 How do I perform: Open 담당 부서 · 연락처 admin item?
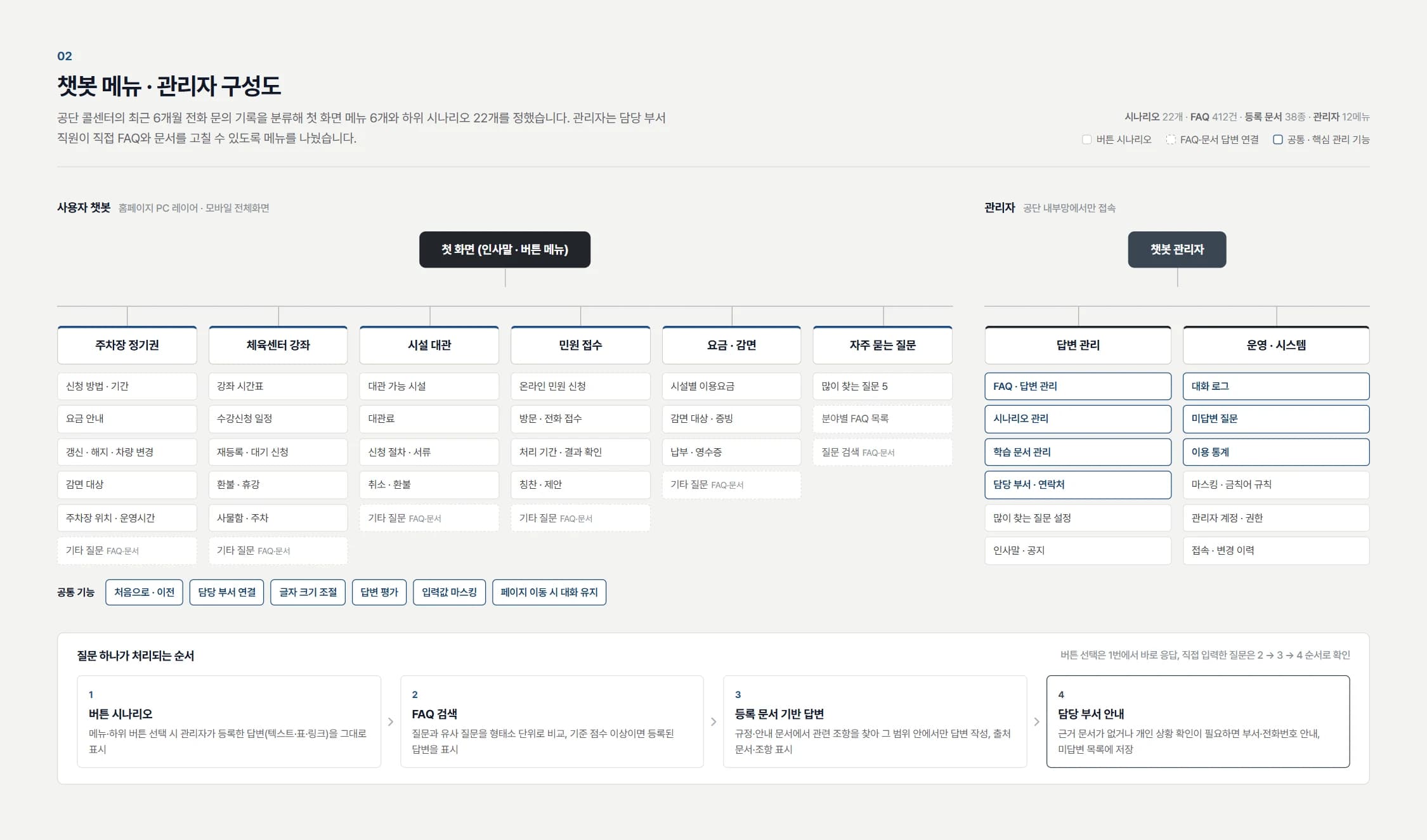[x=1078, y=484]
